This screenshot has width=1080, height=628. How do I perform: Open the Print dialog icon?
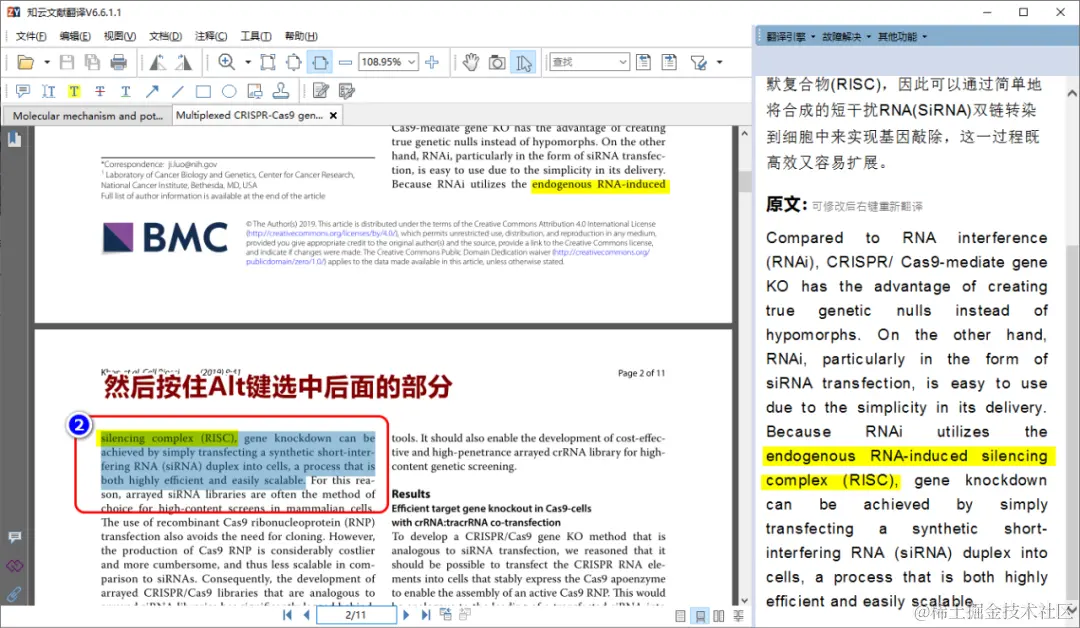pos(119,62)
